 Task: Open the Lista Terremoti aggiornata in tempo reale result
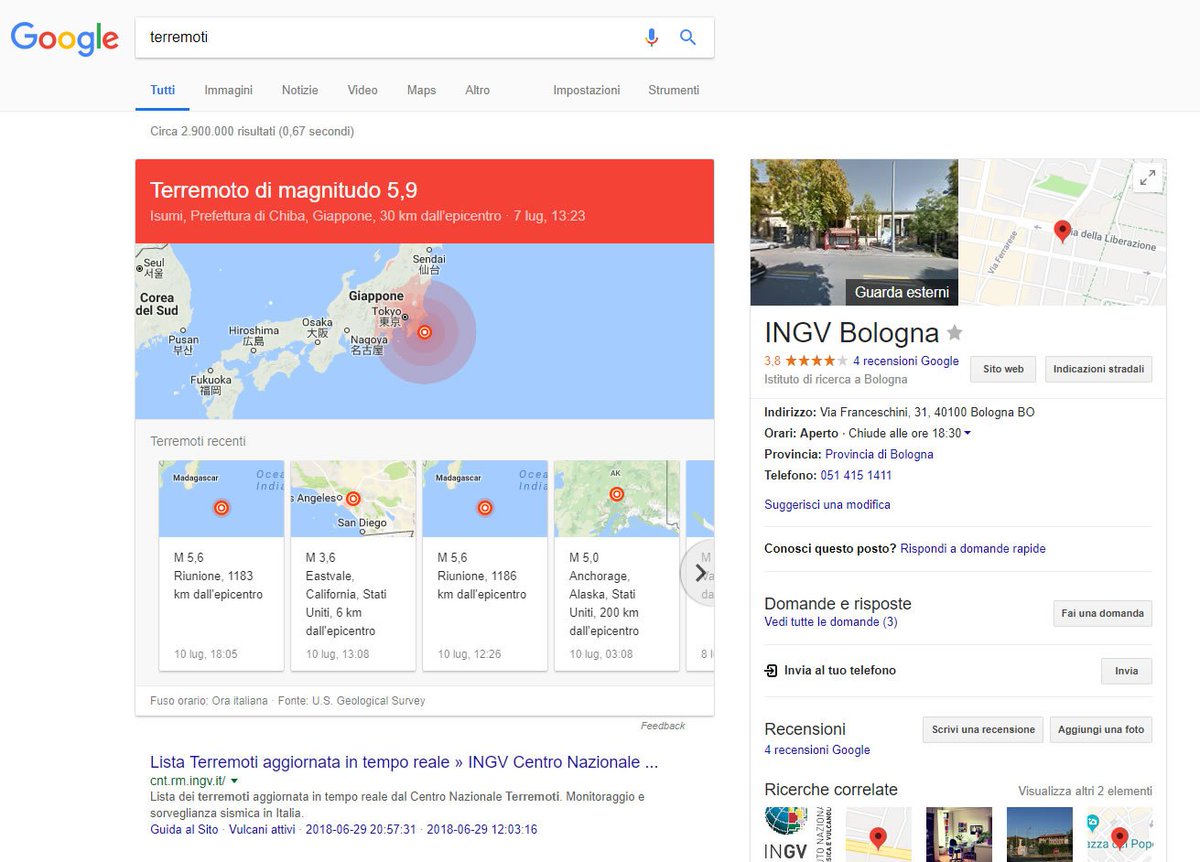[404, 762]
